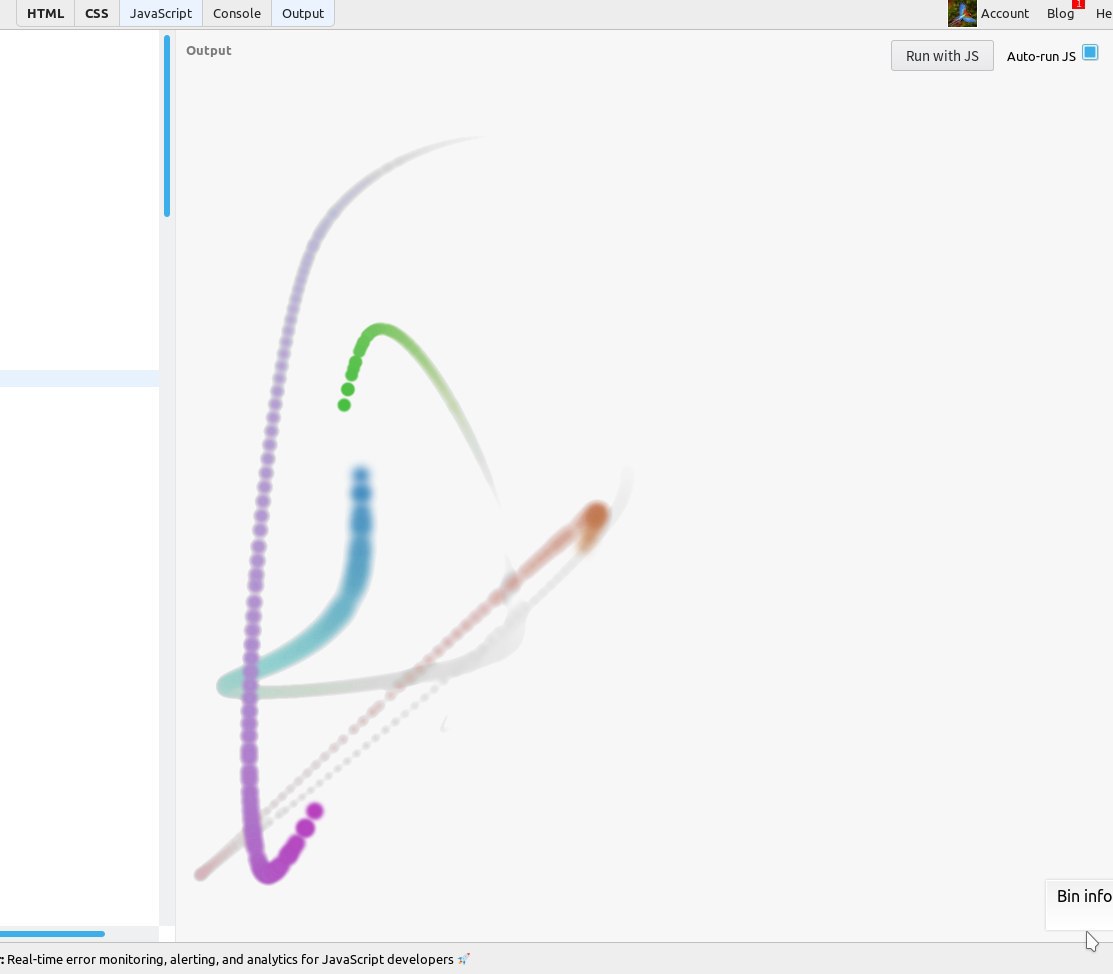Viewport: 1113px width, 974px height.
Task: Click the red Blog notification badge
Action: (x=1078, y=4)
